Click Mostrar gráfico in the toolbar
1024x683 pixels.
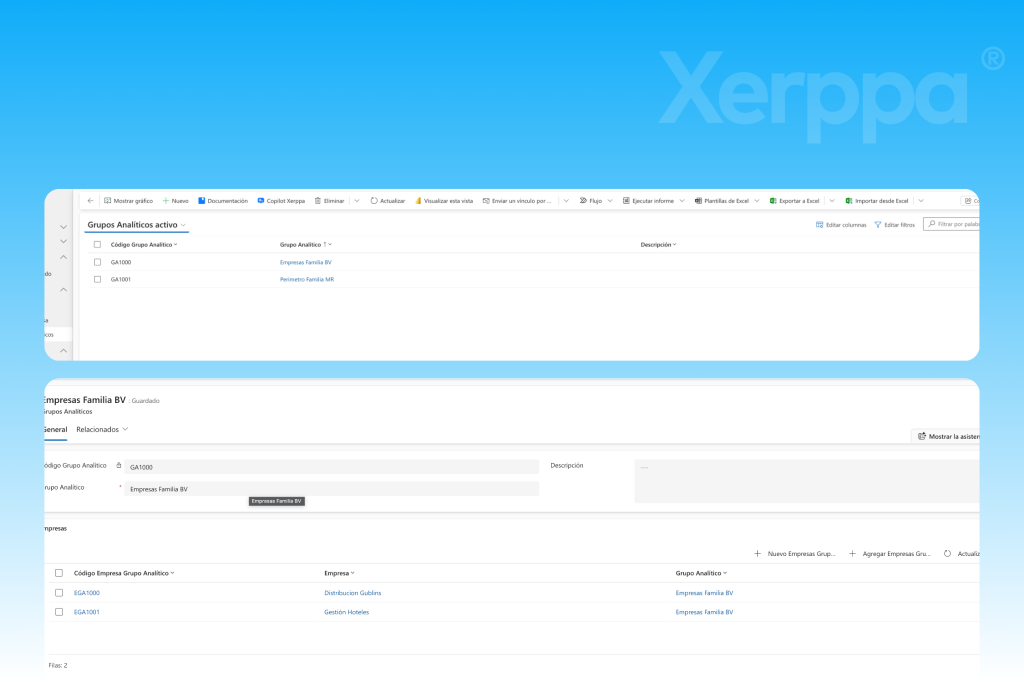click(x=128, y=200)
